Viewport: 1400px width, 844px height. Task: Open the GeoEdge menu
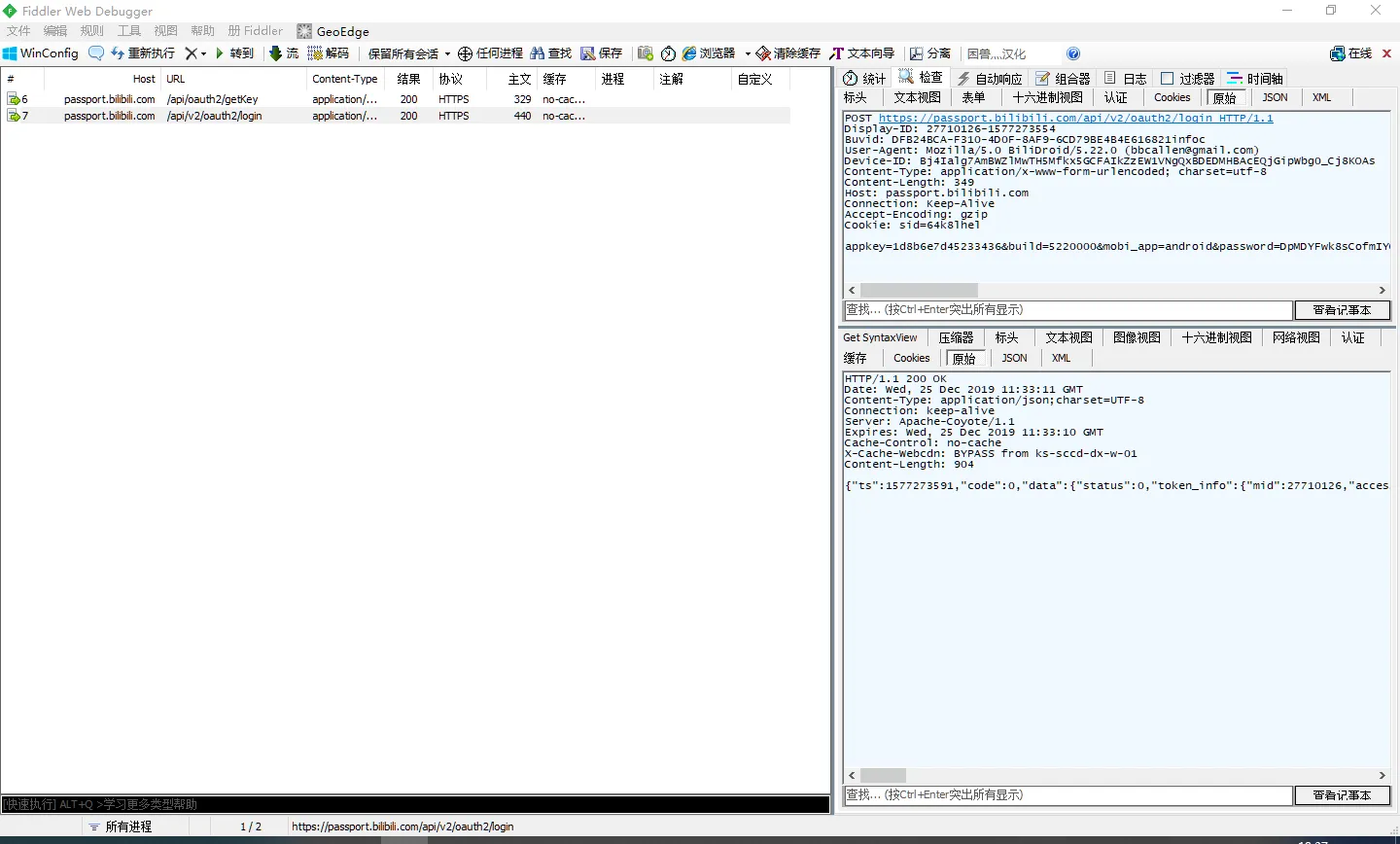point(333,31)
